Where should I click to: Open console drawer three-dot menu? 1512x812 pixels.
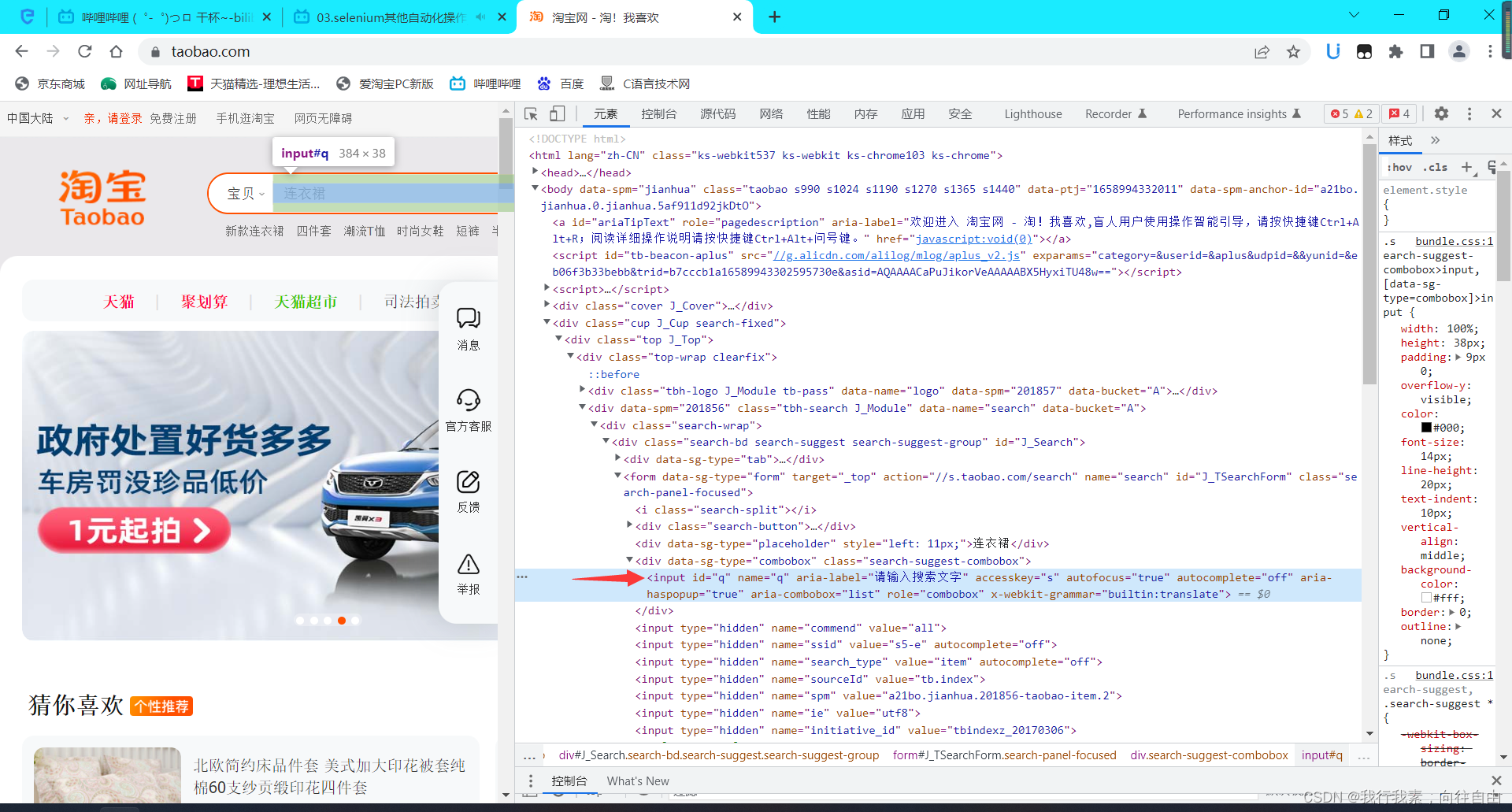(531, 780)
